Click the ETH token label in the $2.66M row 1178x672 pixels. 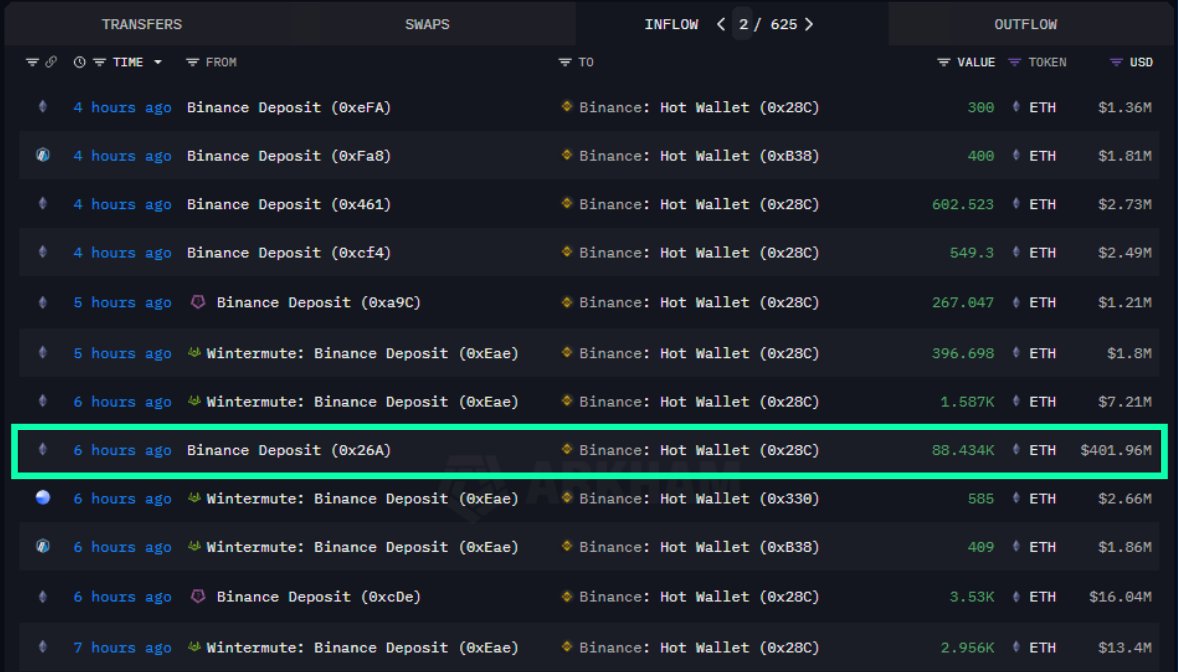(x=1042, y=498)
